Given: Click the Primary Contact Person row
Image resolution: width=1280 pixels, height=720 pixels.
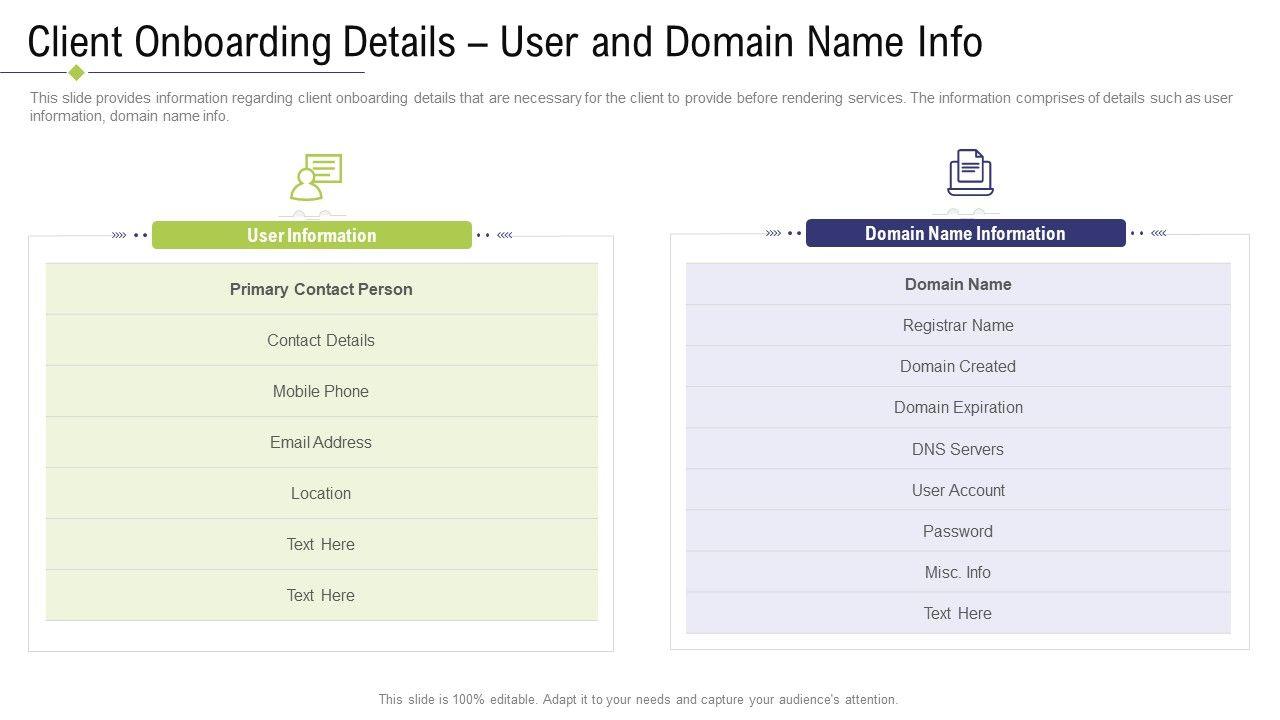Looking at the screenshot, I should click(x=321, y=289).
